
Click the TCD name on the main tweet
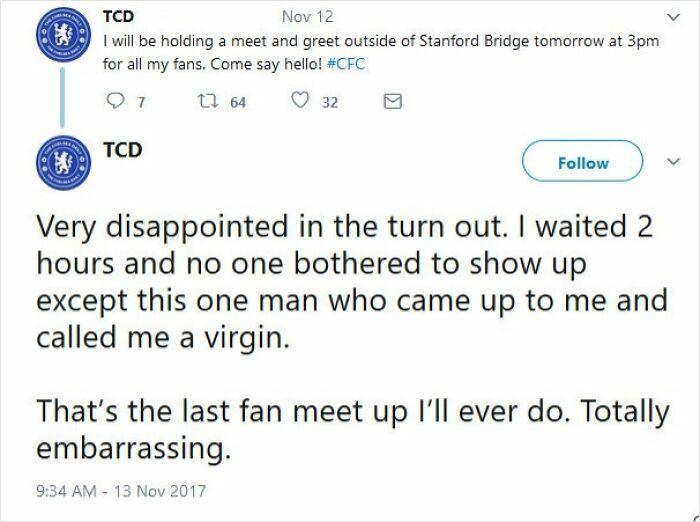[121, 149]
